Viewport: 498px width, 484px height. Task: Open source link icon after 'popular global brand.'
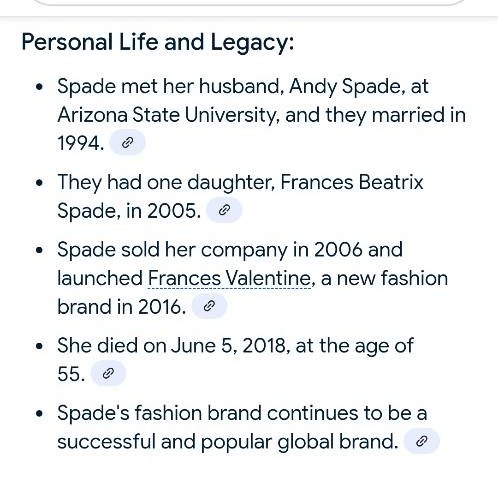(x=422, y=441)
